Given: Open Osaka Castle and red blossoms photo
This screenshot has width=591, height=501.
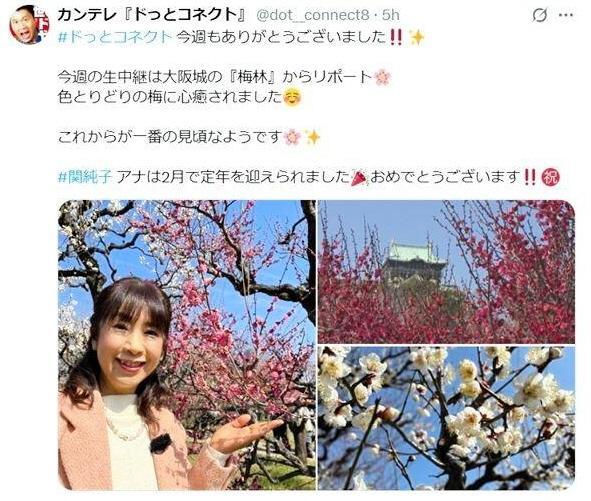Looking at the screenshot, I should 446,271.
